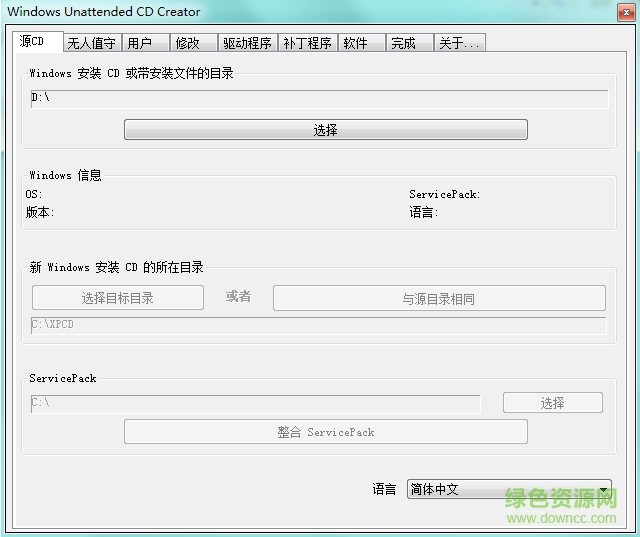640x537 pixels.
Task: Click the 与源目录相同 button
Action: click(x=439, y=298)
